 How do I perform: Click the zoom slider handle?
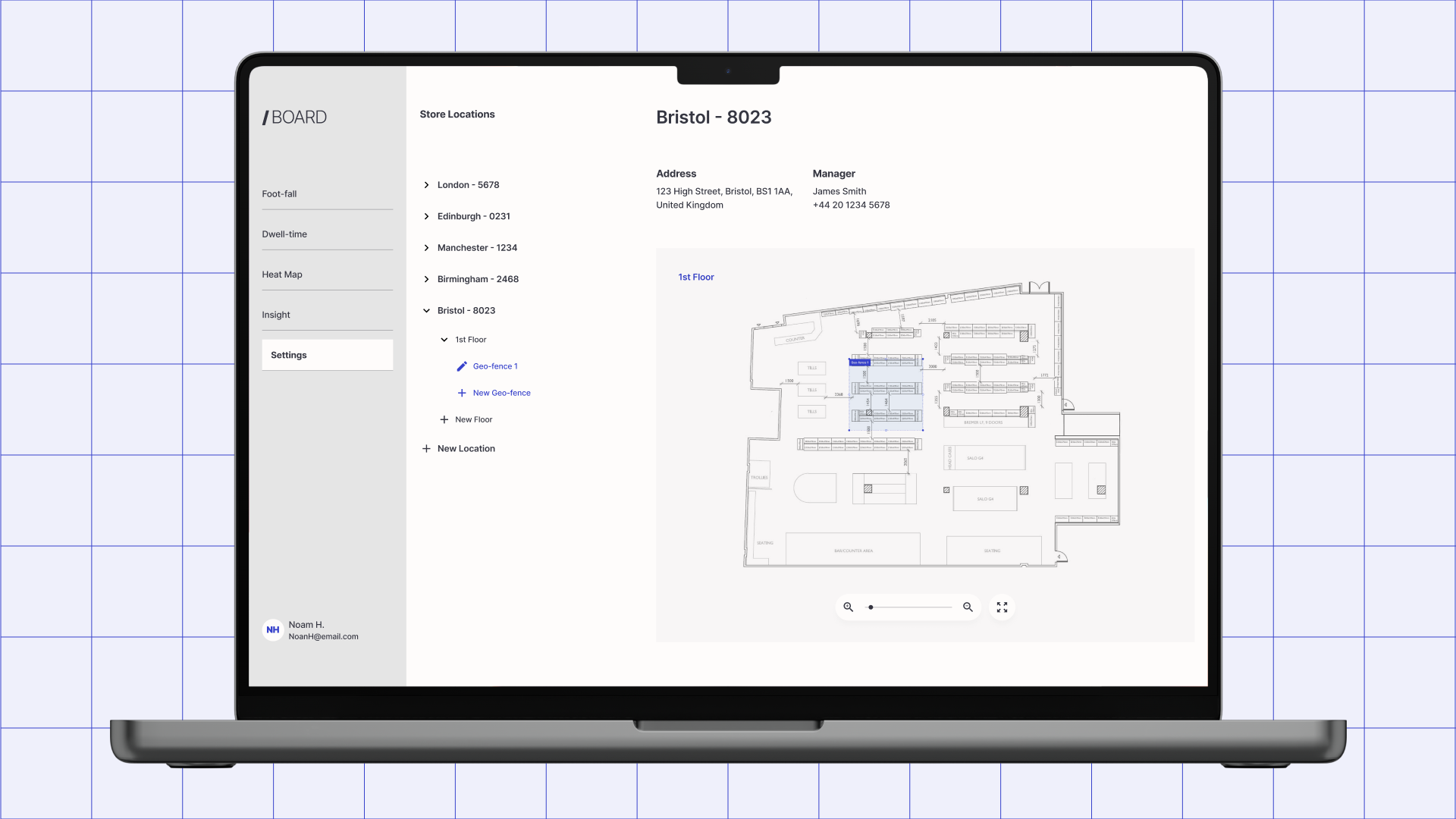[x=871, y=607]
